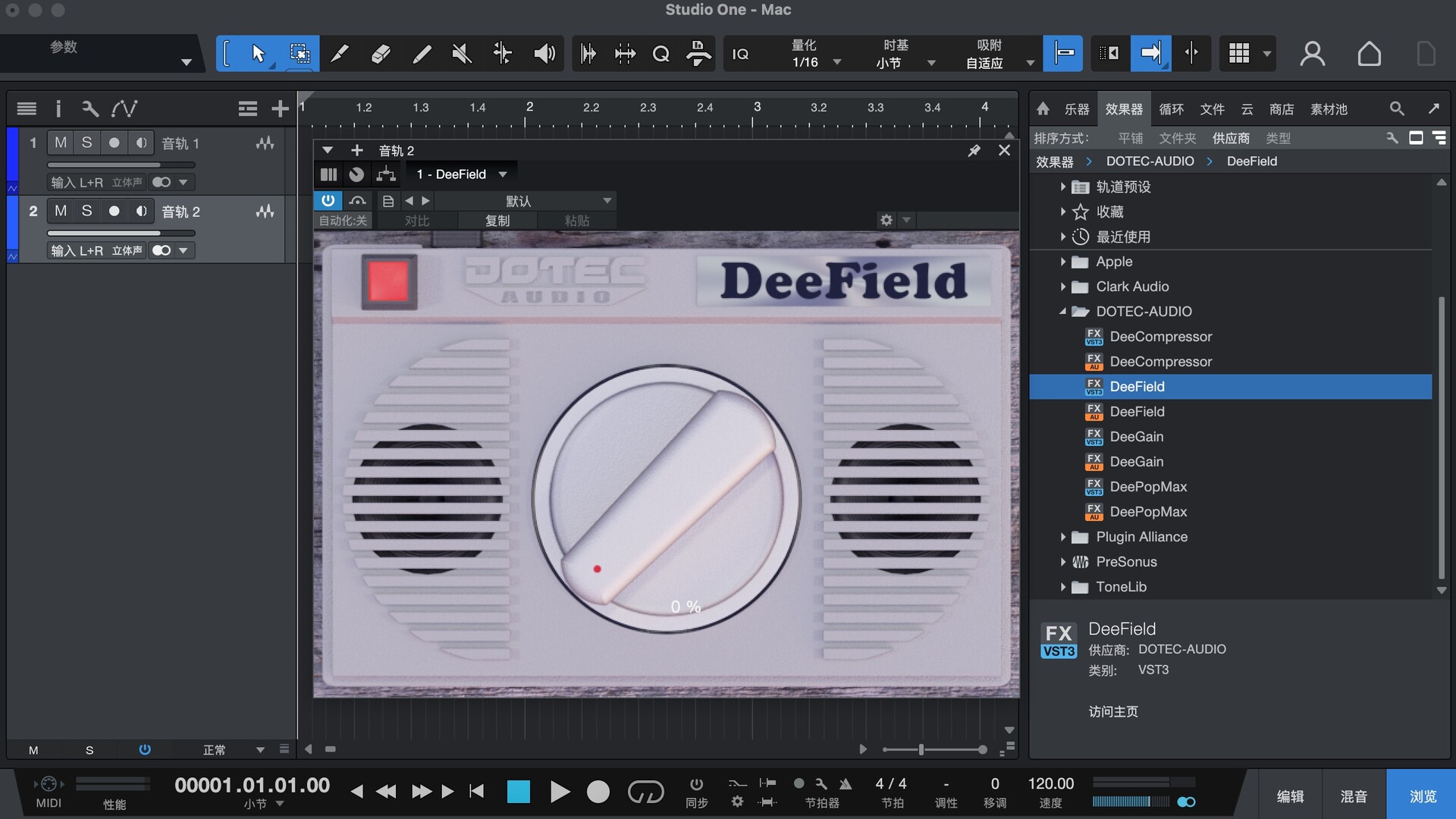Viewport: 1456px width, 819px height.
Task: Toggle monitor on 音轨 2
Action: 141,211
